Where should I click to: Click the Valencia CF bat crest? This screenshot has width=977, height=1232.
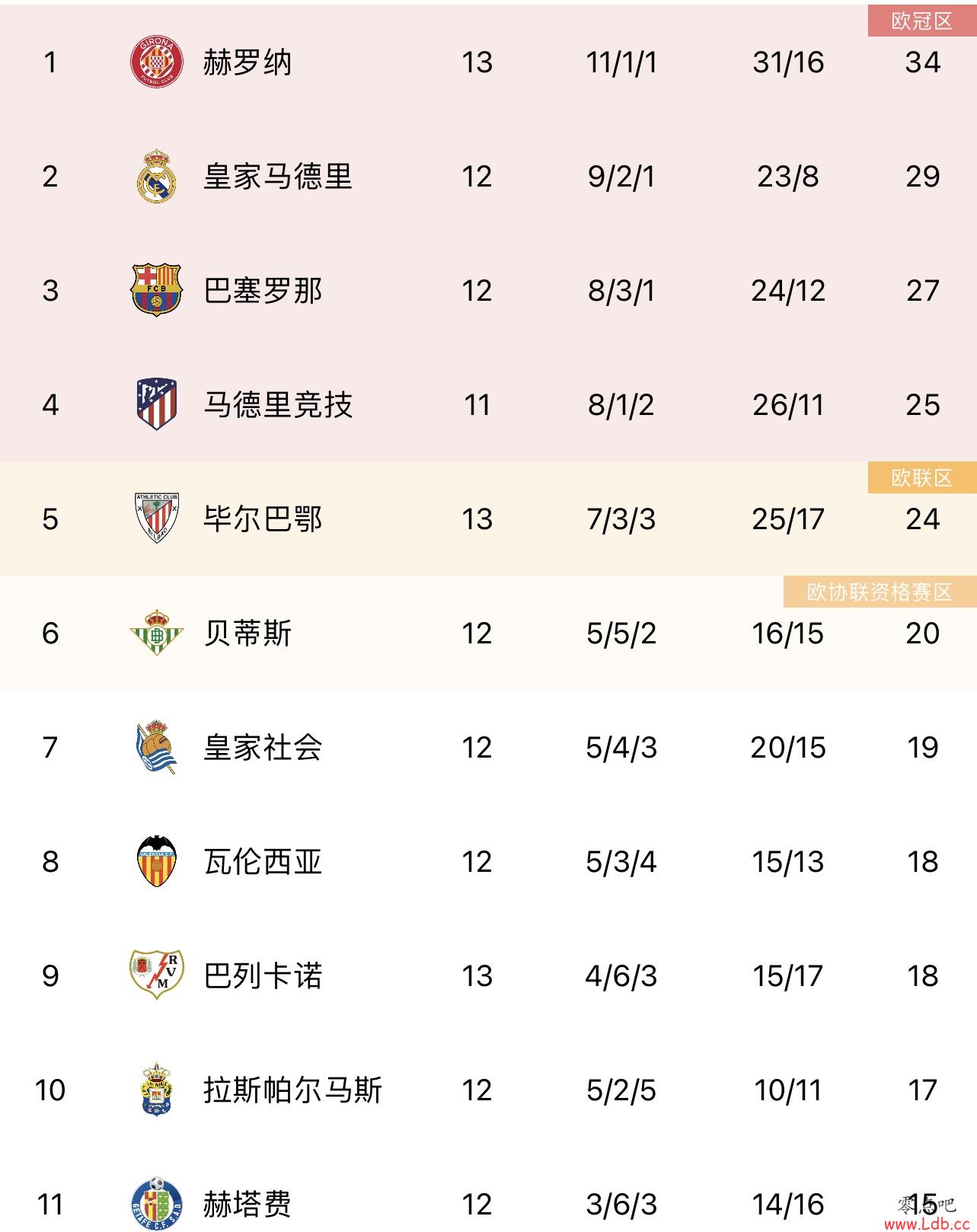click(156, 861)
